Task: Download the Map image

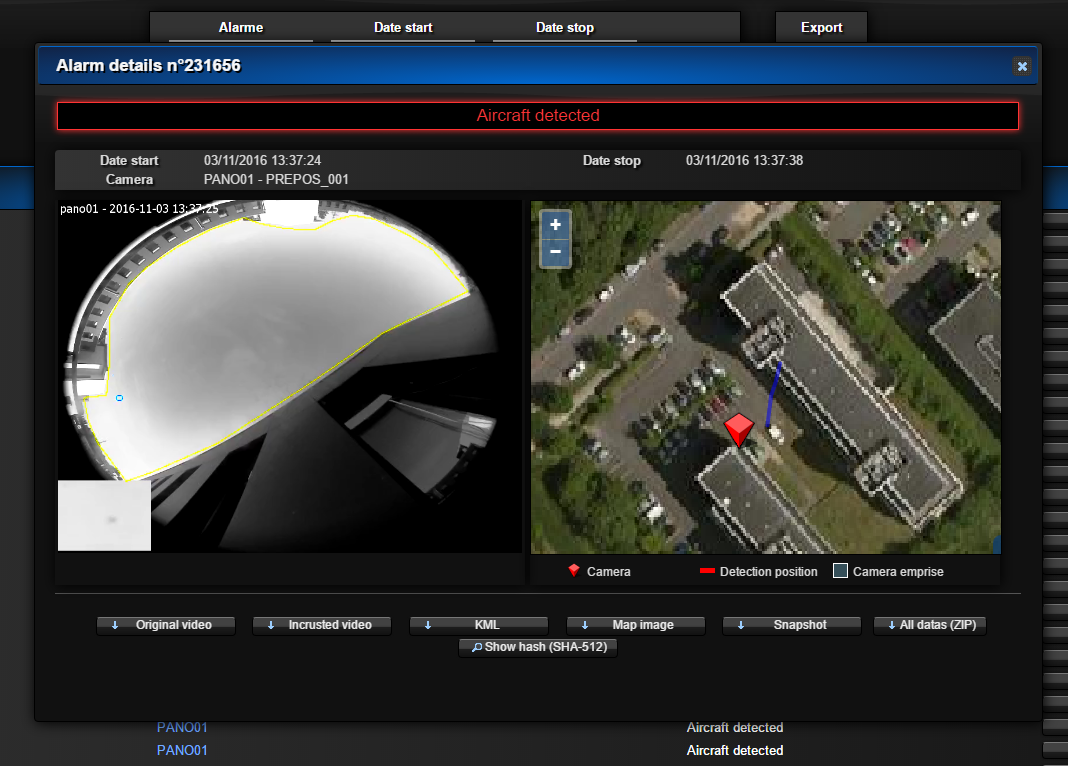Action: [x=635, y=625]
